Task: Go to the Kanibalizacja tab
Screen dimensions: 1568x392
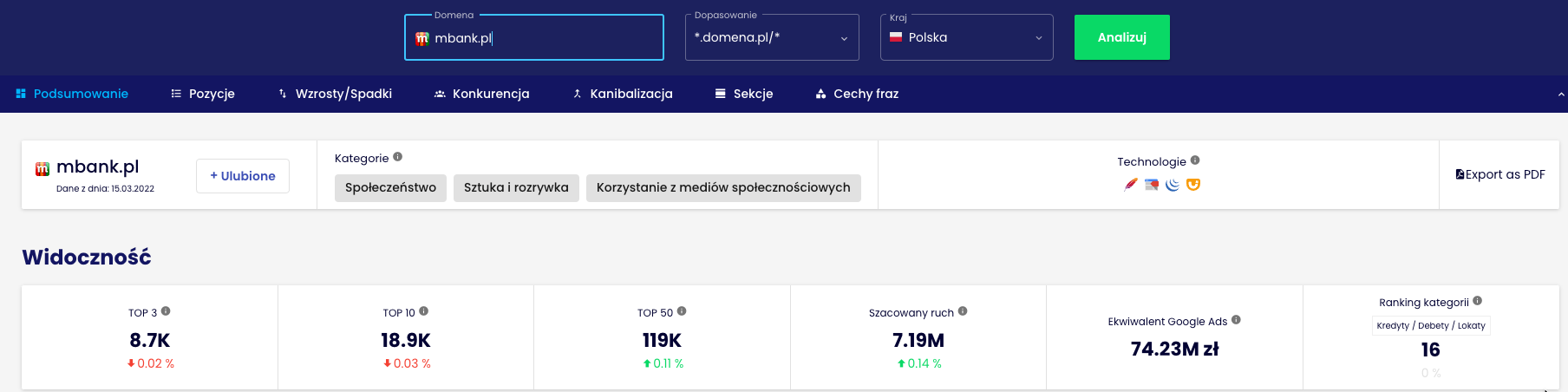Action: 623,94
